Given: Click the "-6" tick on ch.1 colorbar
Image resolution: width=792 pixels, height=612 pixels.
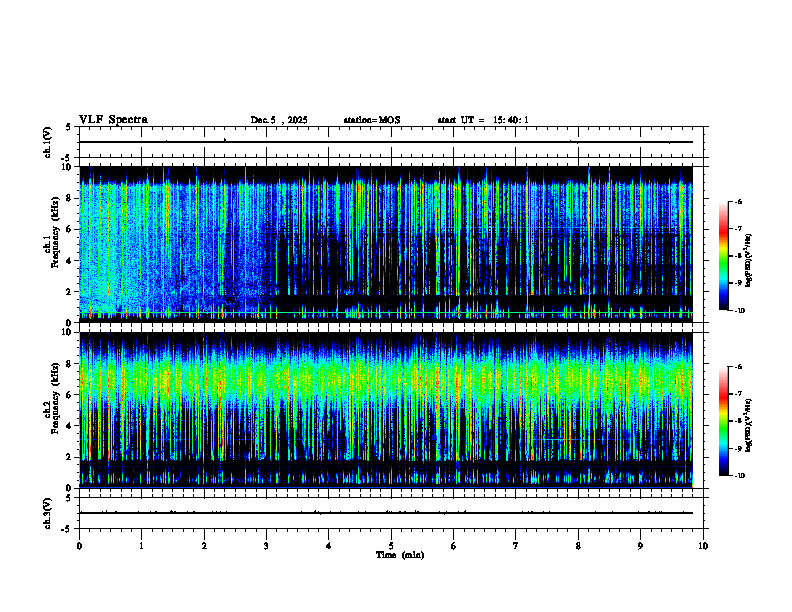Looking at the screenshot, I should (x=738, y=201).
